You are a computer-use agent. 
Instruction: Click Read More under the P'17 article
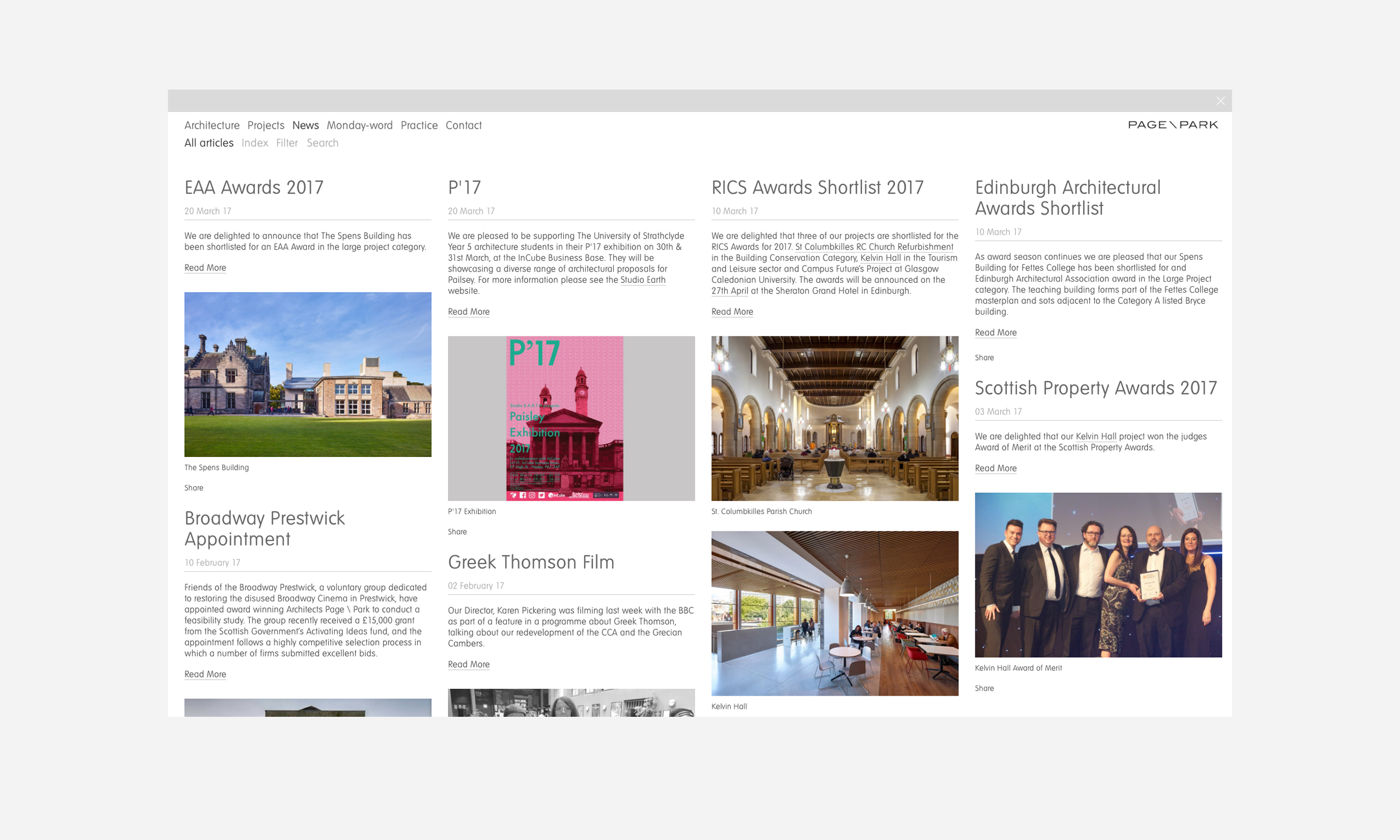pyautogui.click(x=469, y=311)
